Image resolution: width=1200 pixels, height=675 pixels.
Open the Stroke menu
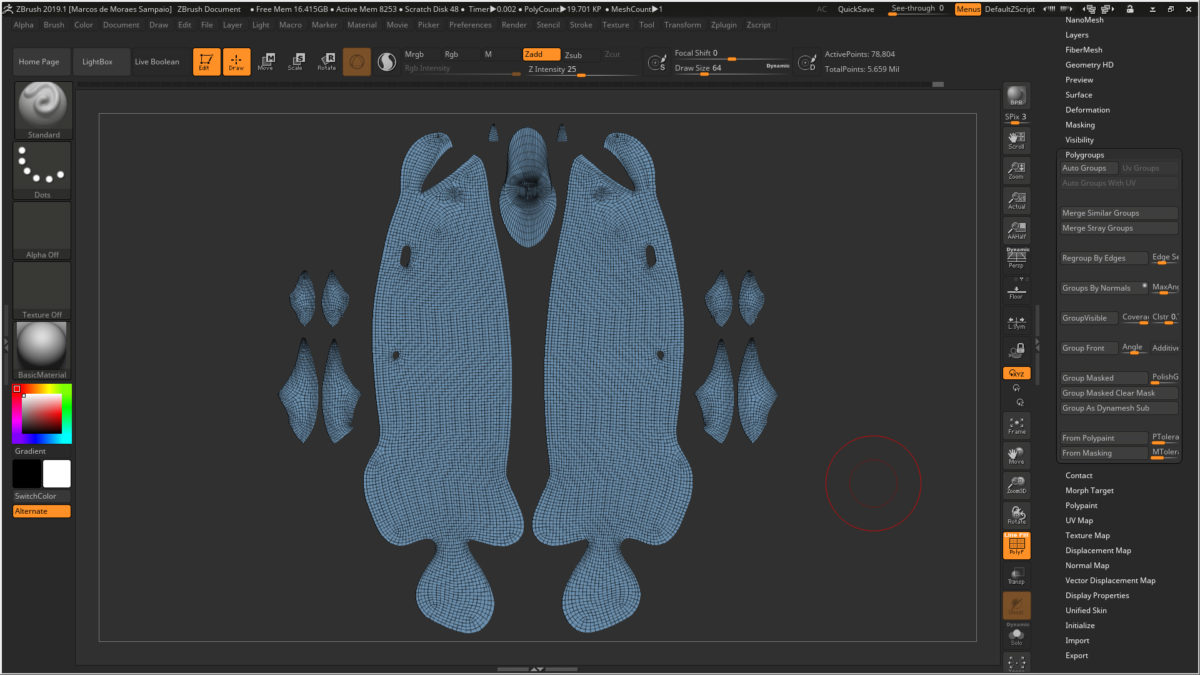[x=581, y=25]
